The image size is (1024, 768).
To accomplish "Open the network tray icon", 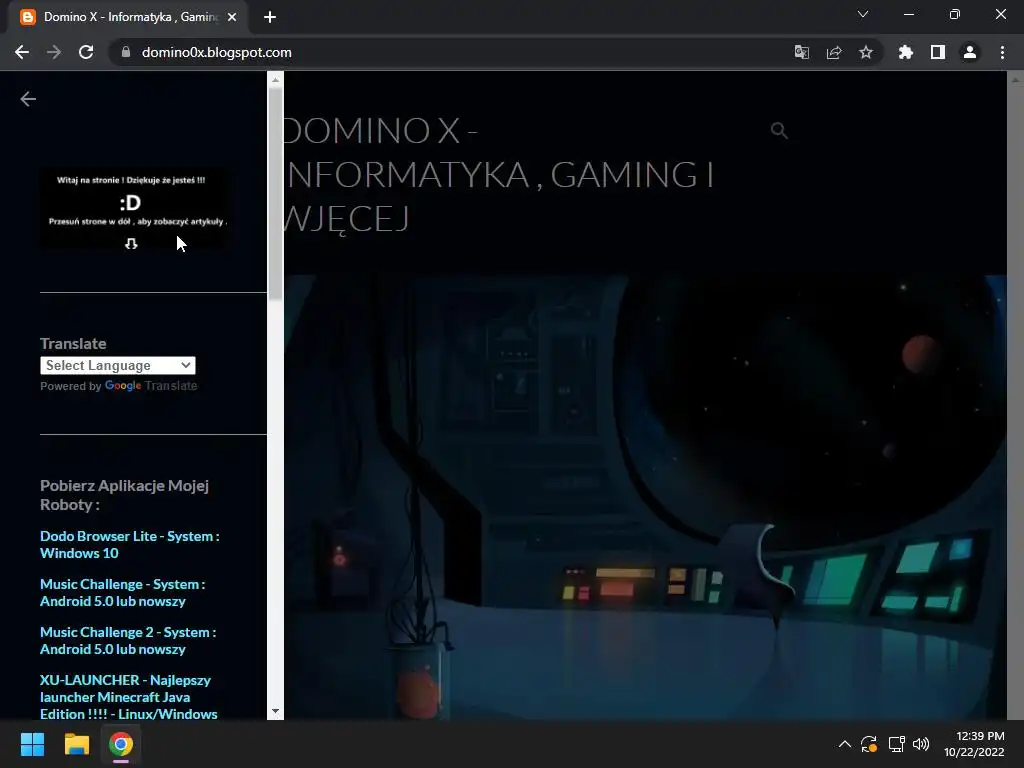I will click(896, 744).
